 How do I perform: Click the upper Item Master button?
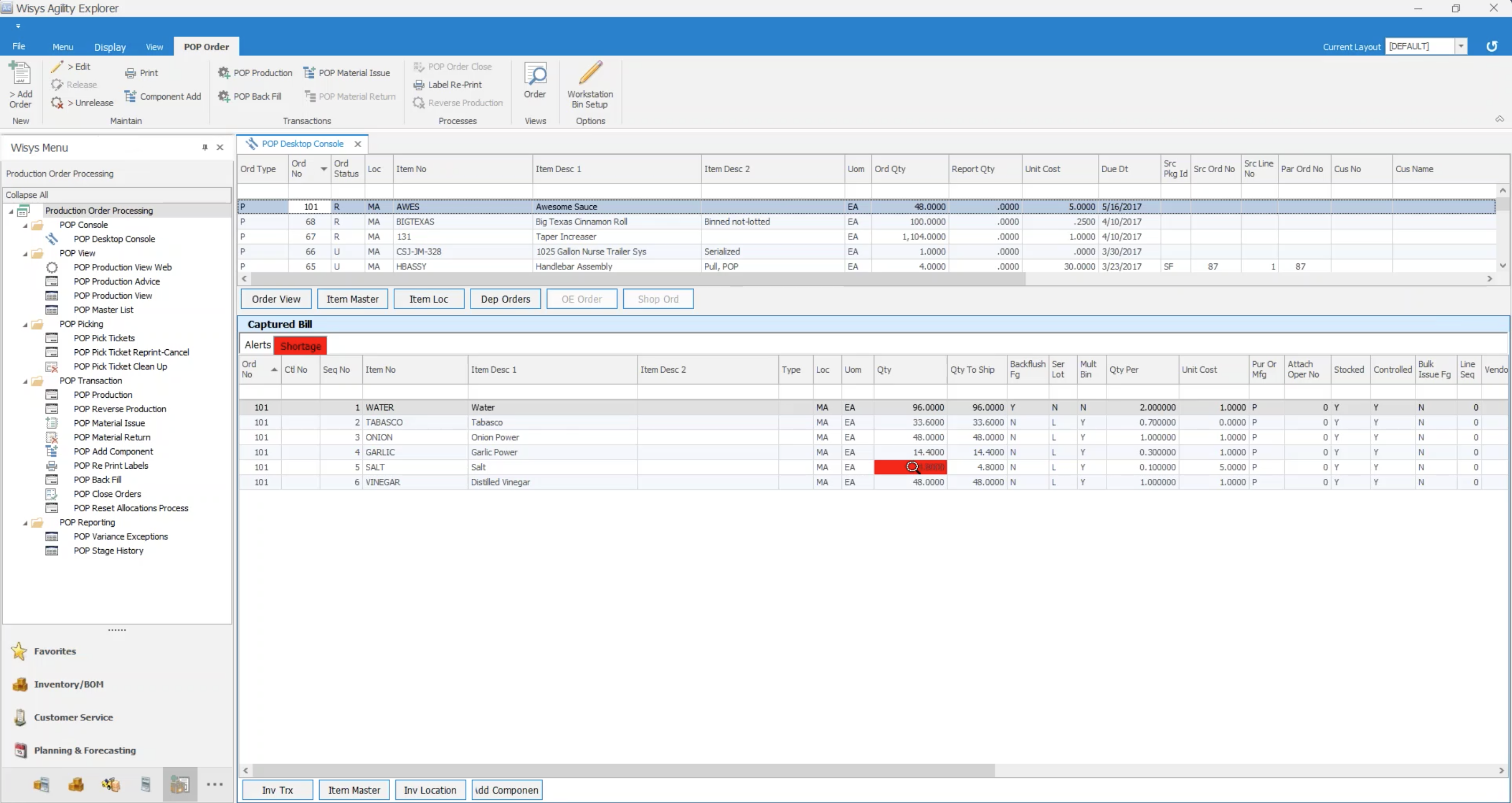point(352,299)
